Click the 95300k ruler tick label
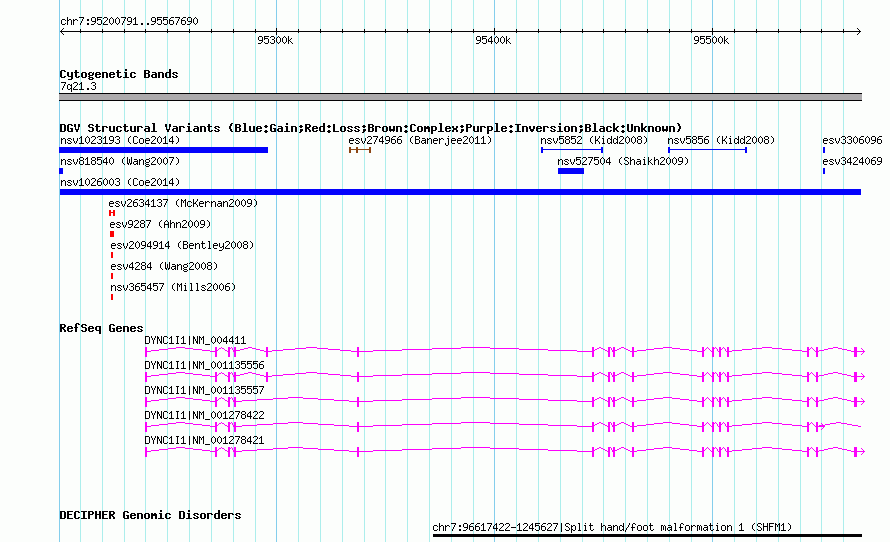Screen dimensions: 890x542 [275, 40]
